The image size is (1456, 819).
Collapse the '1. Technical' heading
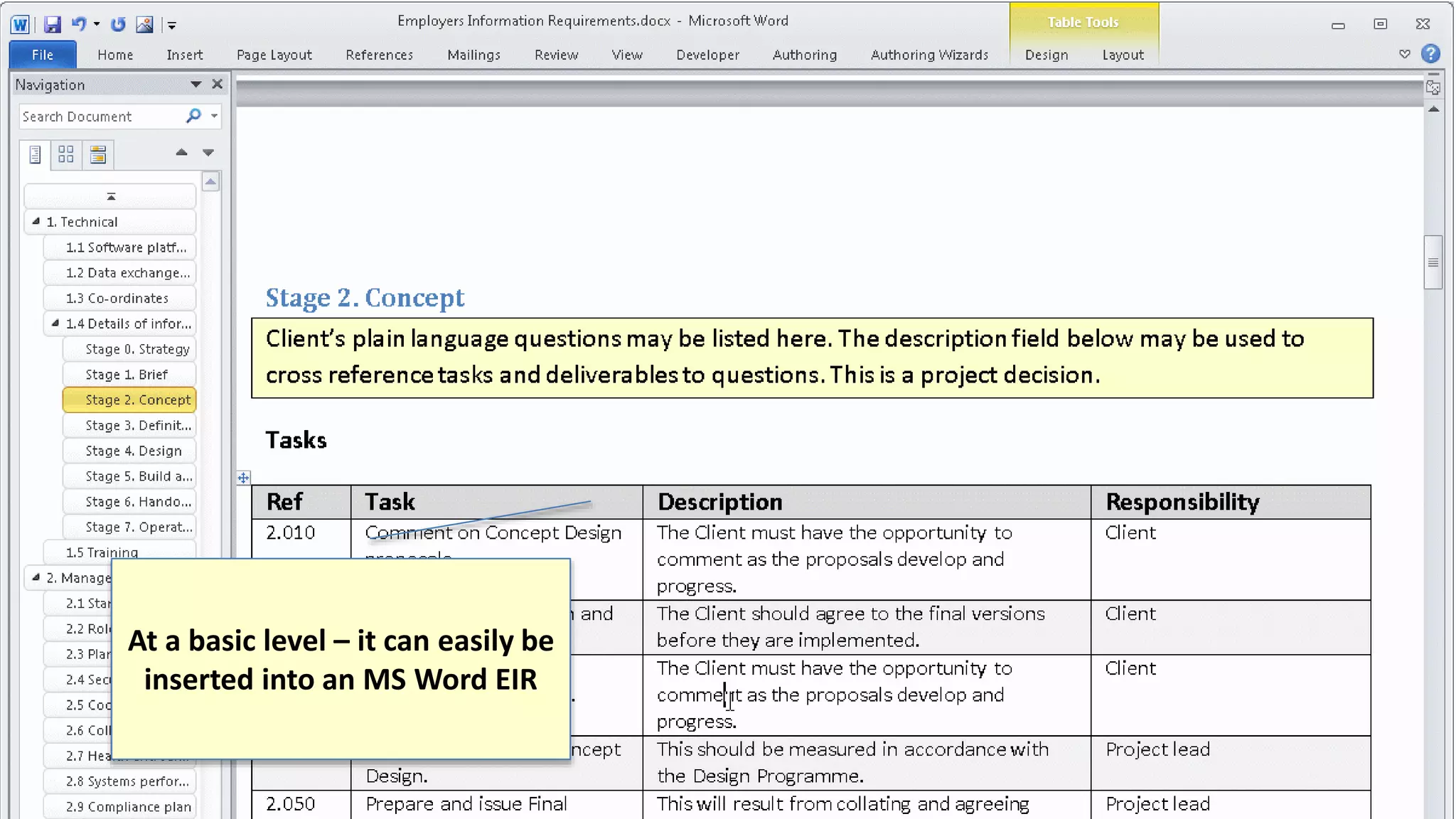(36, 221)
